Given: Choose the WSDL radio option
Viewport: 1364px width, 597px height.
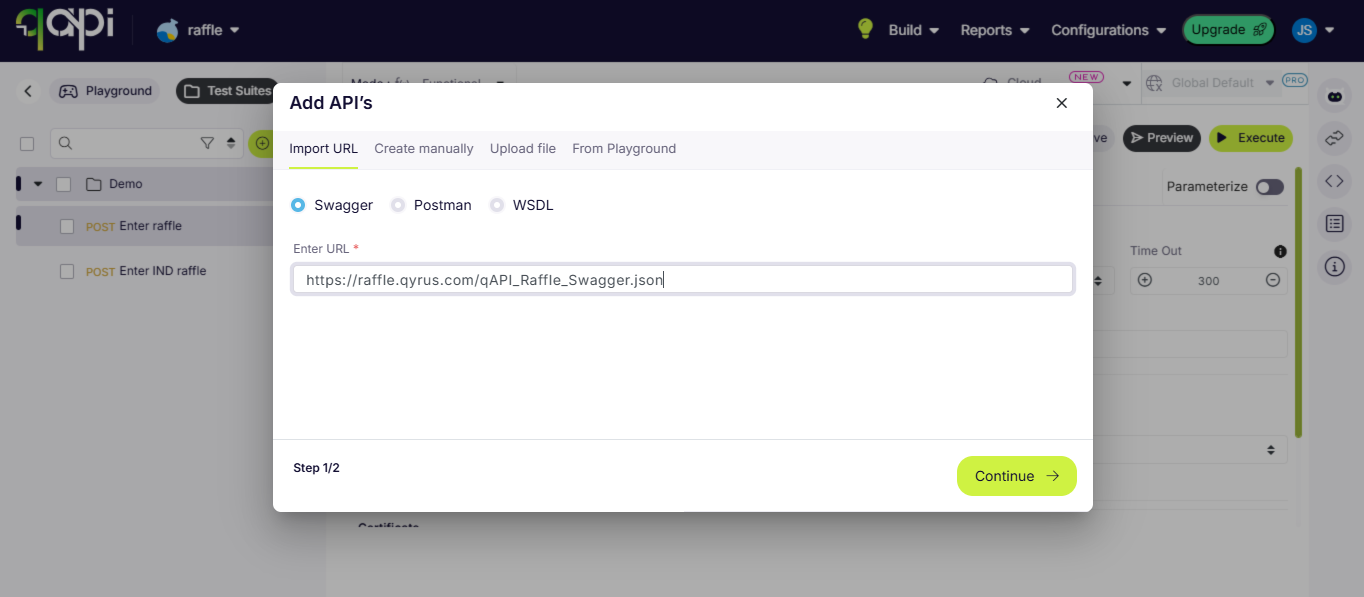Looking at the screenshot, I should tap(497, 205).
